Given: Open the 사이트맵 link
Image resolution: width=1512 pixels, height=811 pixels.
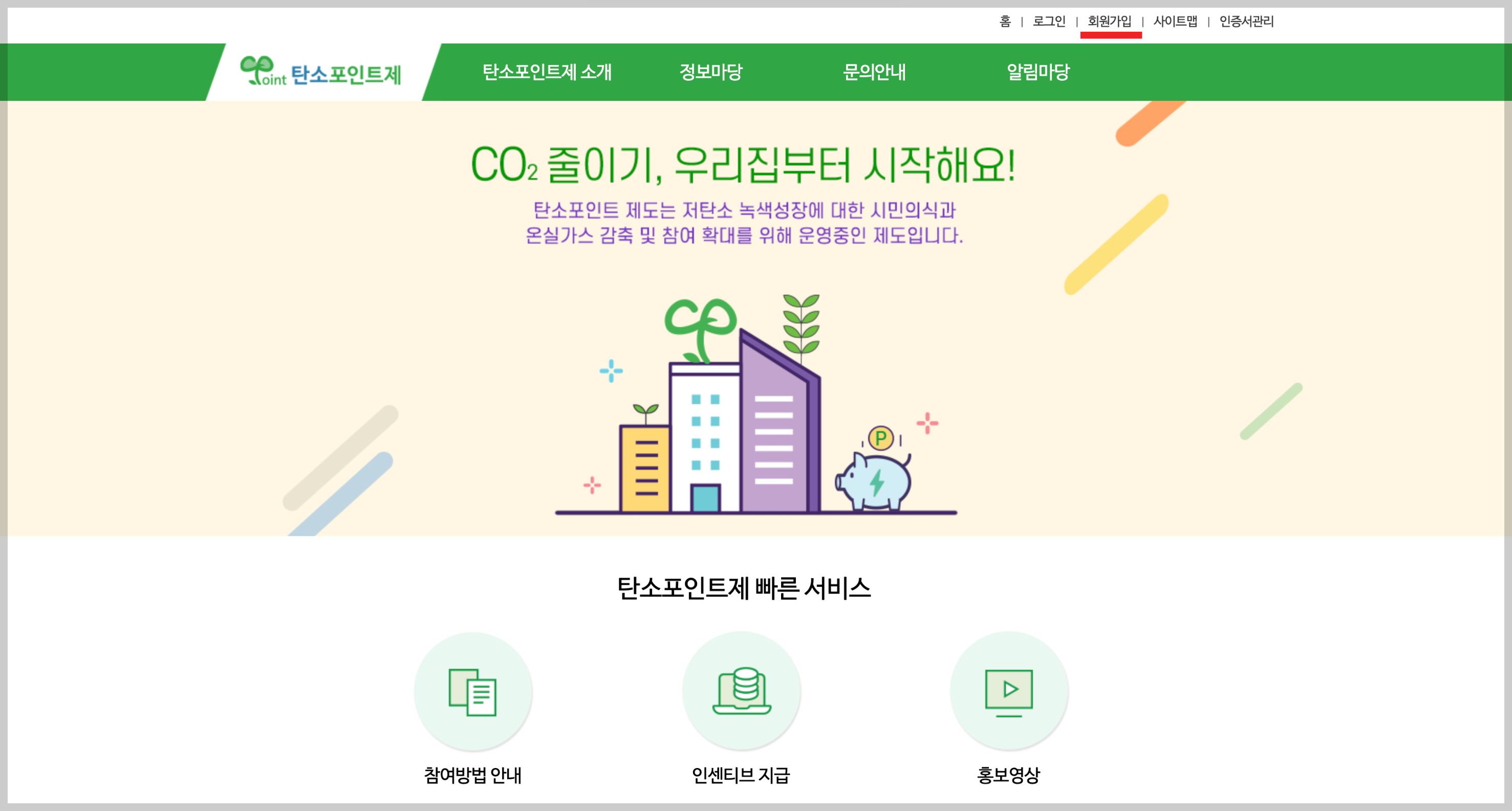Looking at the screenshot, I should [x=1175, y=21].
